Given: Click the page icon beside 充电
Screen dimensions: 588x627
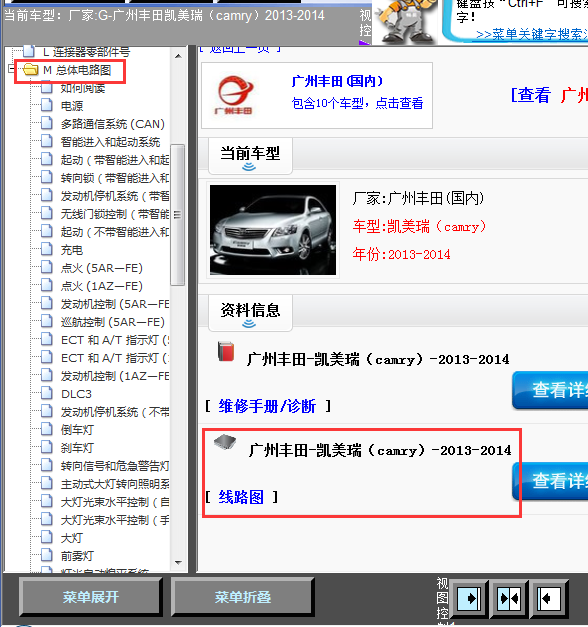Looking at the screenshot, I should point(47,249).
